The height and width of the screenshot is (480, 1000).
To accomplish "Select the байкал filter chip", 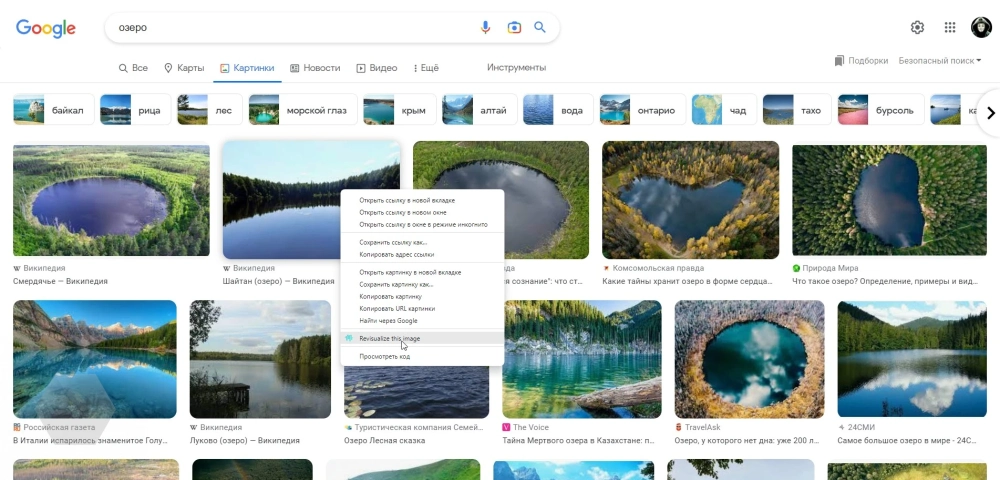I will pos(54,110).
